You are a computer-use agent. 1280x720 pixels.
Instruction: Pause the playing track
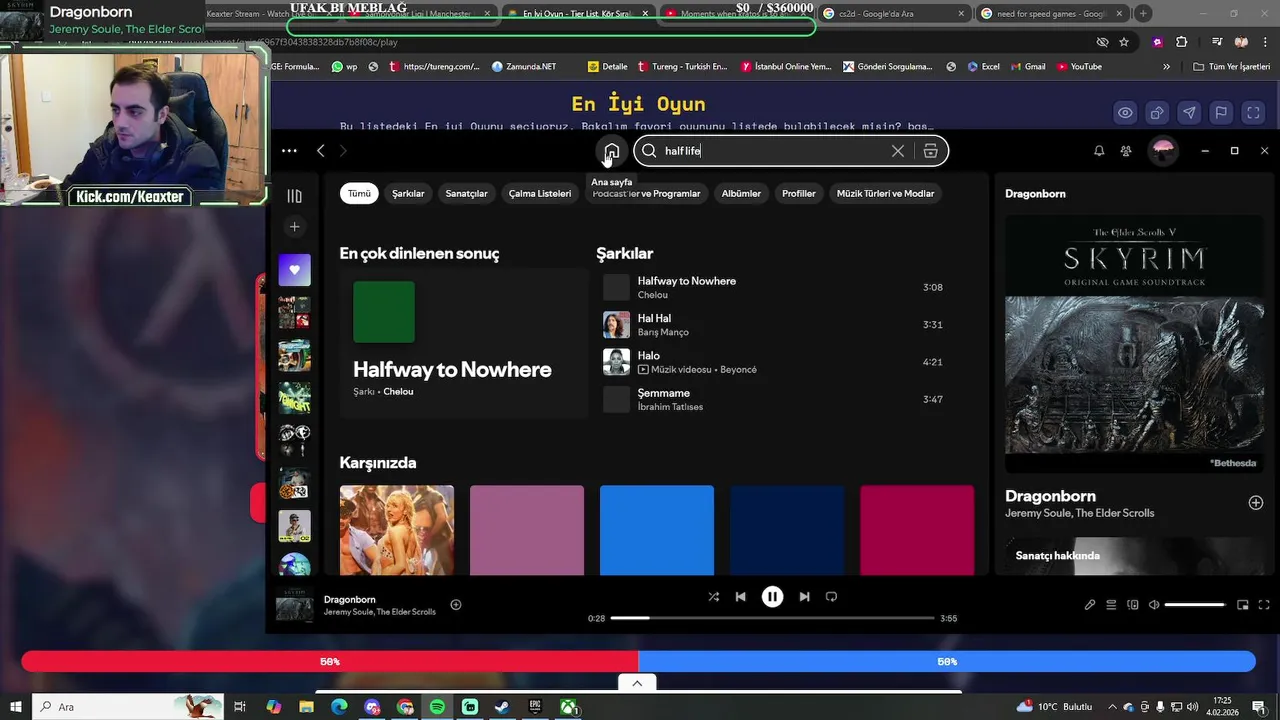point(772,597)
